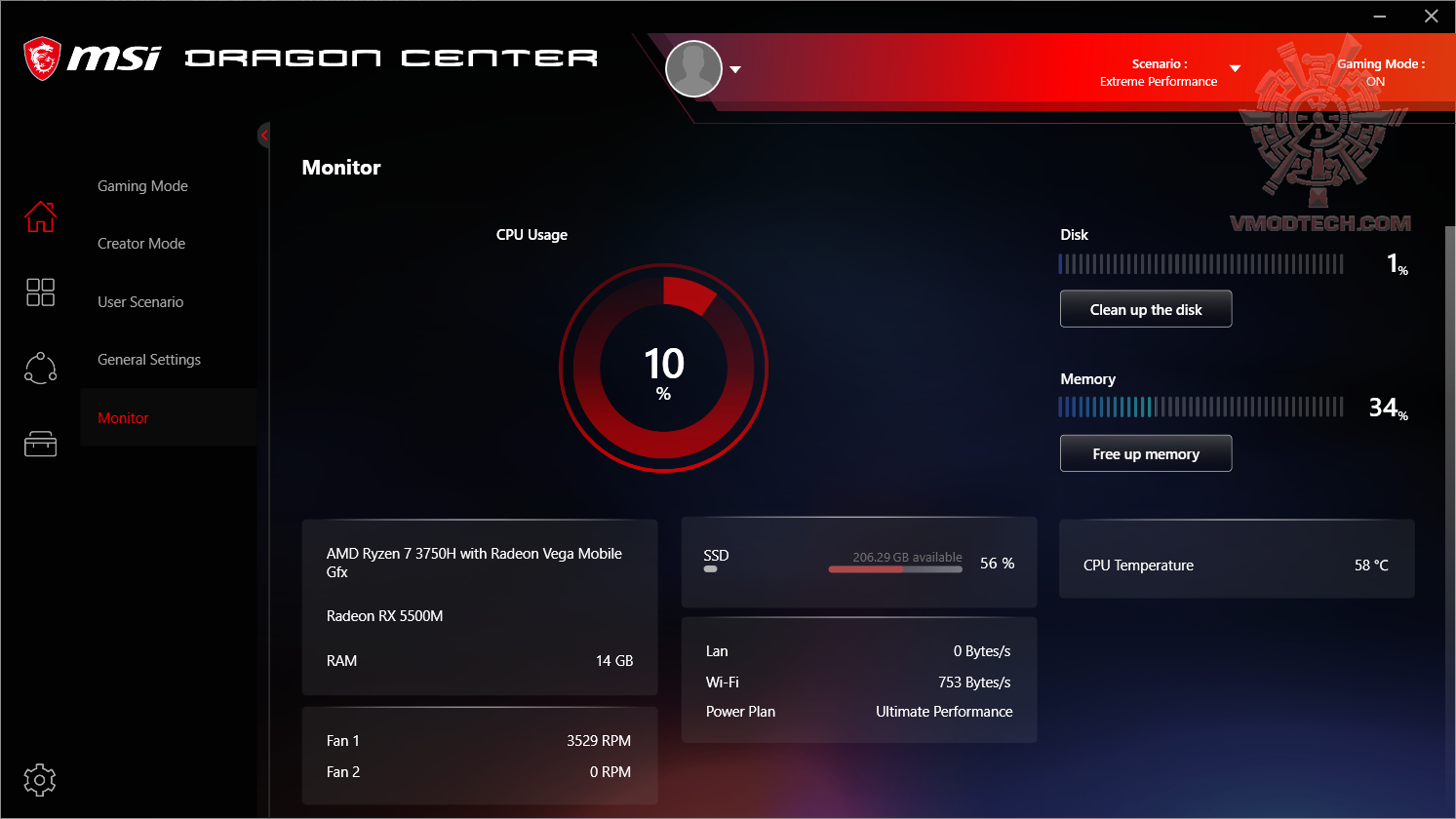Expand the user account dropdown arrow
The width and height of the screenshot is (1456, 819).
pyautogui.click(x=735, y=69)
